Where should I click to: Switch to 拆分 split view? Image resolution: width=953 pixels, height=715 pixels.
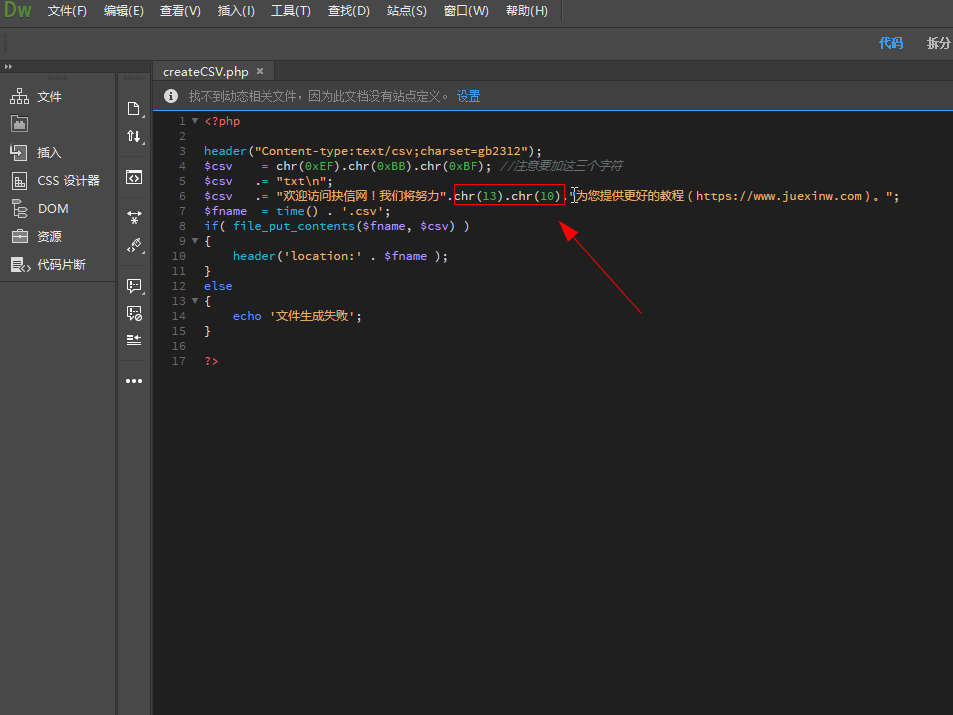pos(938,43)
